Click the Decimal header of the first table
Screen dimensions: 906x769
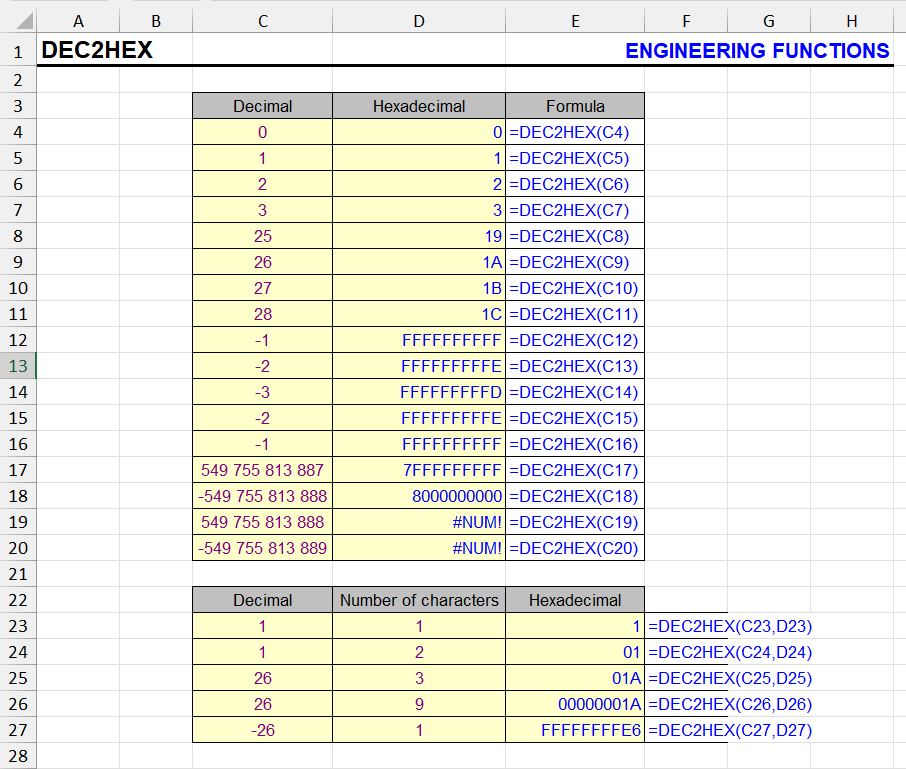pos(262,106)
